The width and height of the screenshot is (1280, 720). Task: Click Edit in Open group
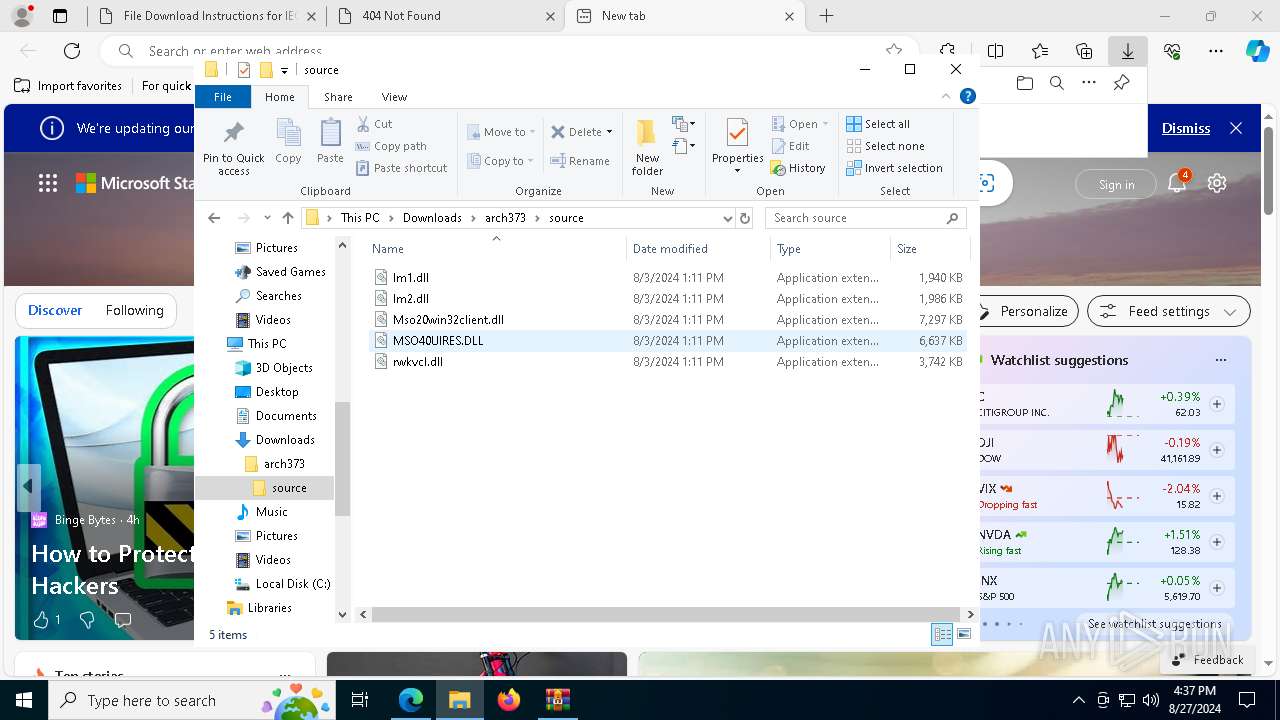click(x=790, y=146)
